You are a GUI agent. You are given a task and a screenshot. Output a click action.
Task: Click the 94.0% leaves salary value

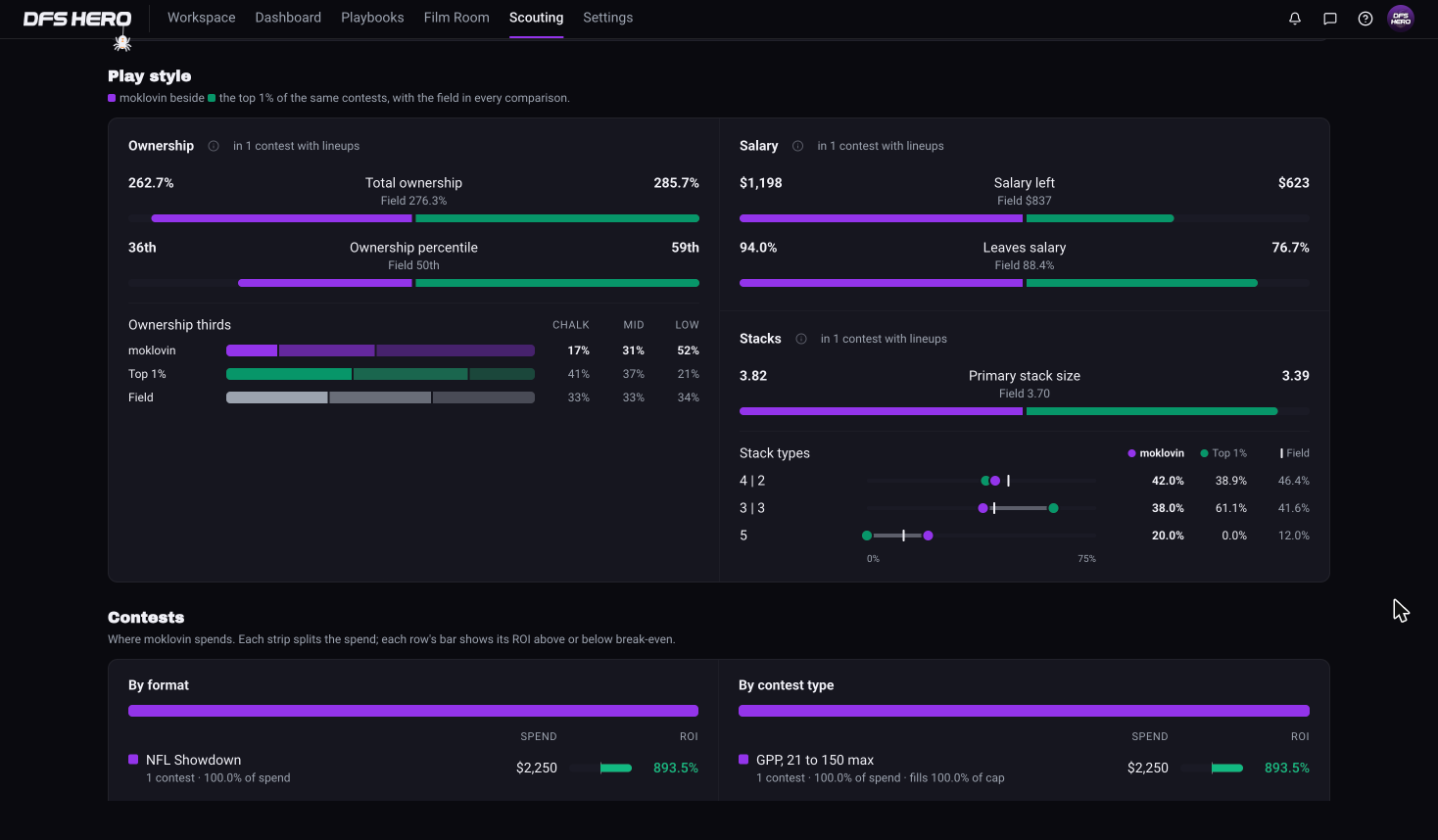758,248
